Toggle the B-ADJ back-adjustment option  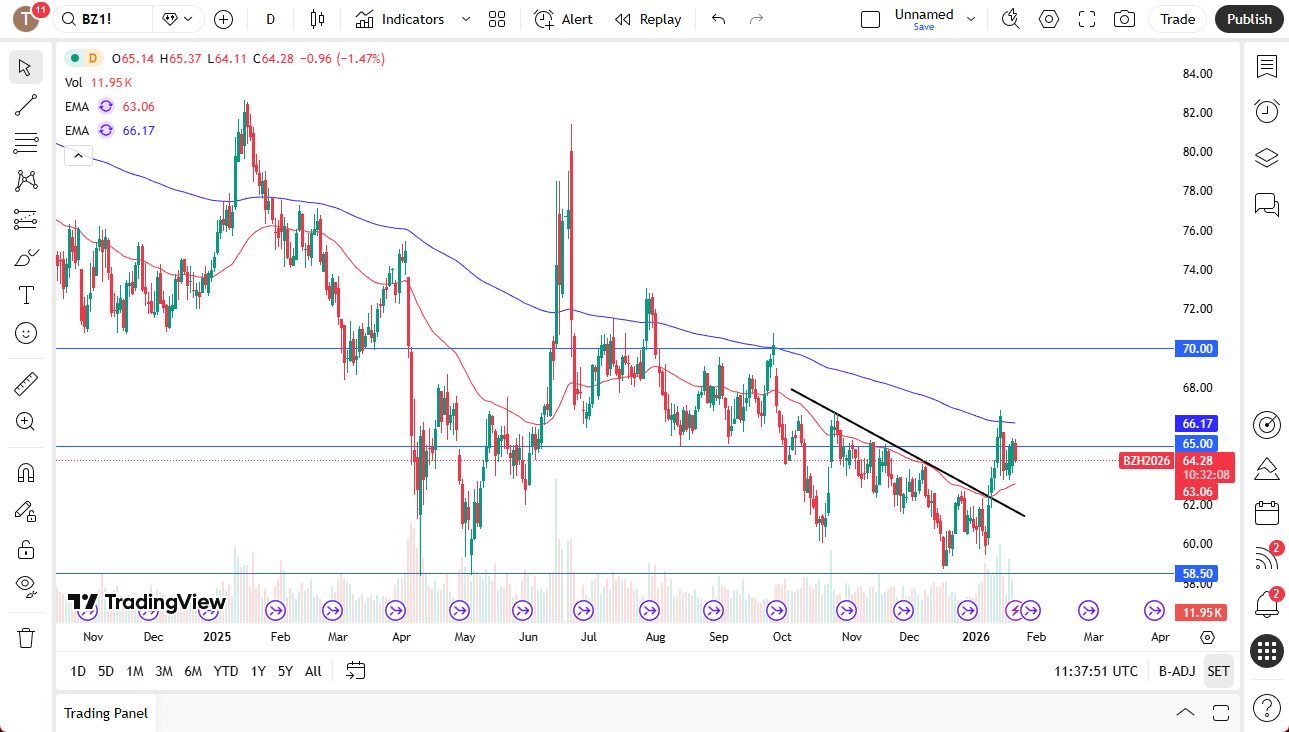(1175, 671)
